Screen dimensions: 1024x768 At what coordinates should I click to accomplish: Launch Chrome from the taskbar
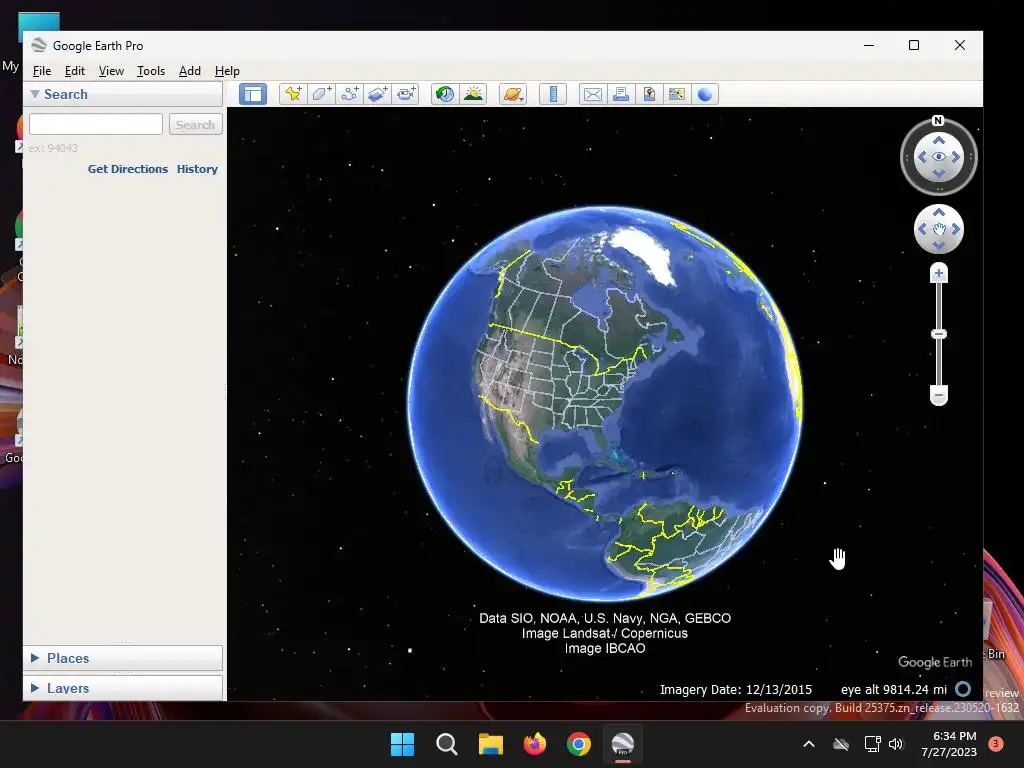[579, 744]
